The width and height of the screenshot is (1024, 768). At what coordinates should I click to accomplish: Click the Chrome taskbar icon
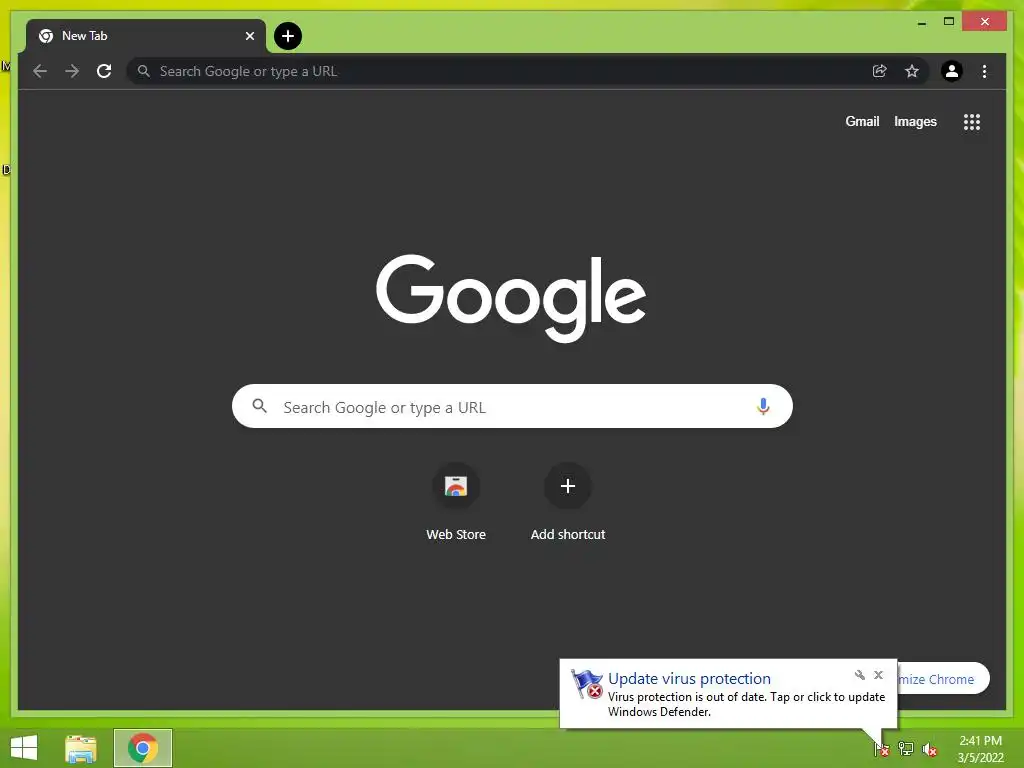143,748
